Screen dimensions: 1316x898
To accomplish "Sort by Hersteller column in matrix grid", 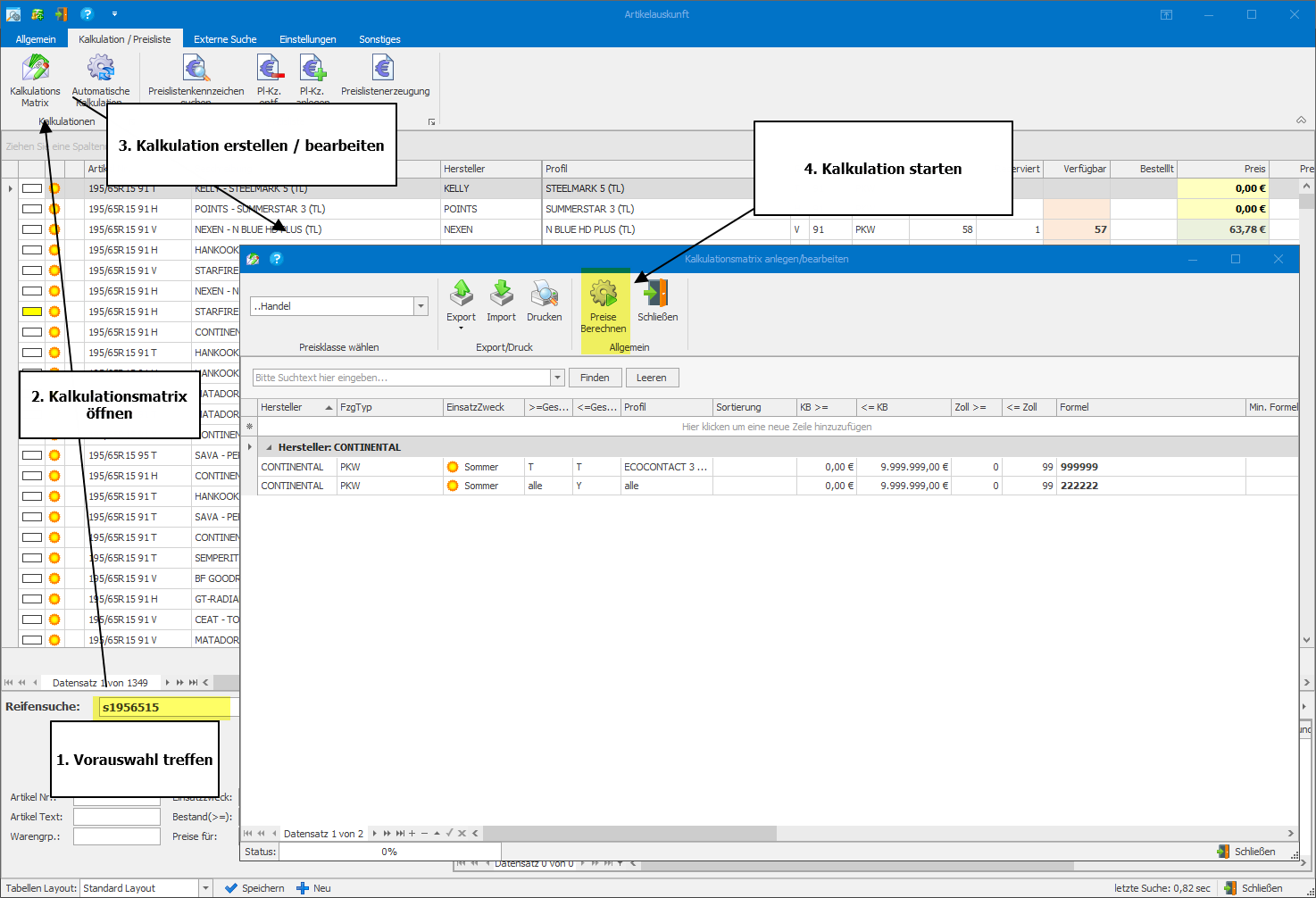I will 297,407.
